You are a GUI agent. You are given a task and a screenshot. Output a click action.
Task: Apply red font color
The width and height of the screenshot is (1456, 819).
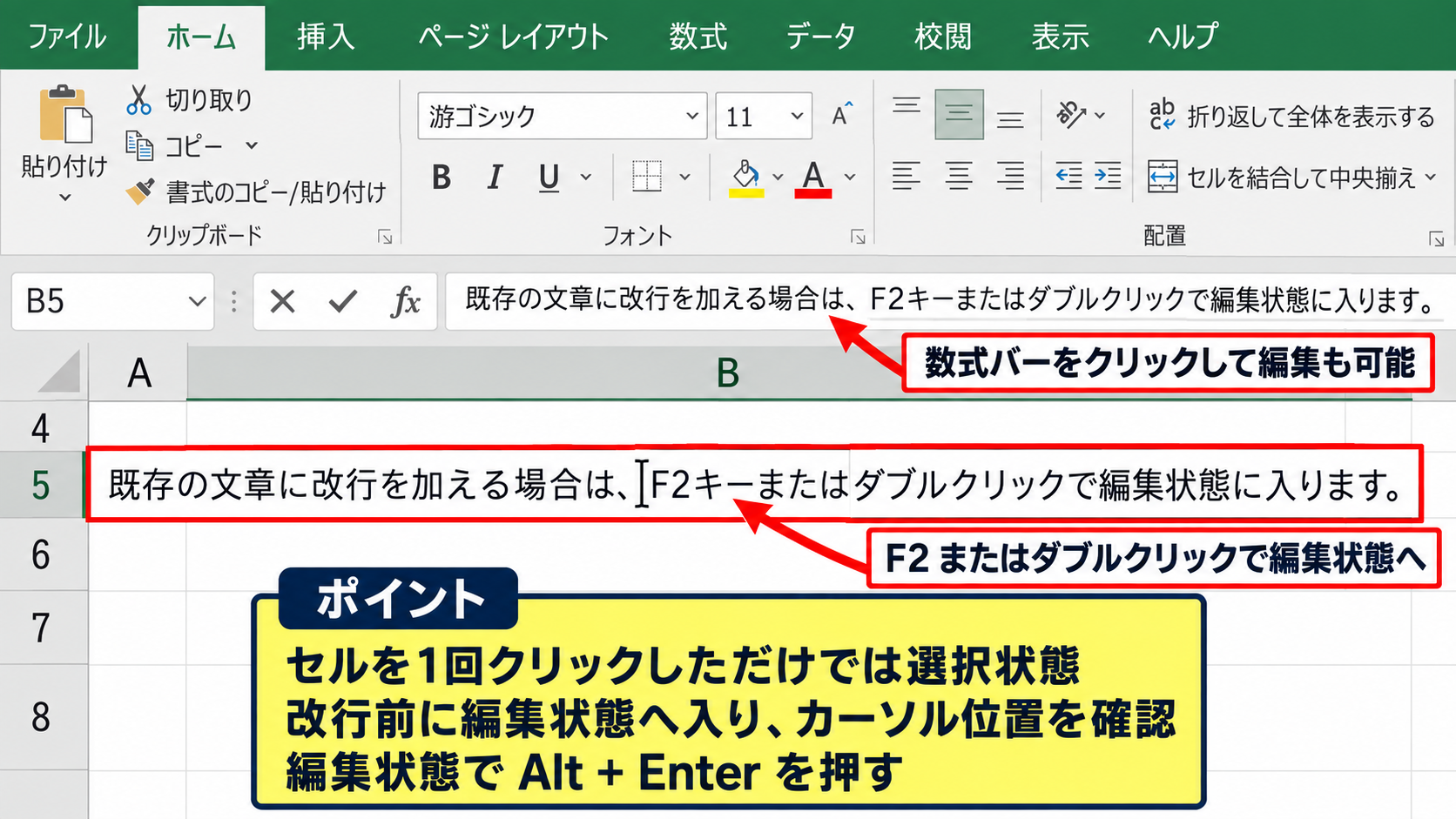click(x=813, y=178)
